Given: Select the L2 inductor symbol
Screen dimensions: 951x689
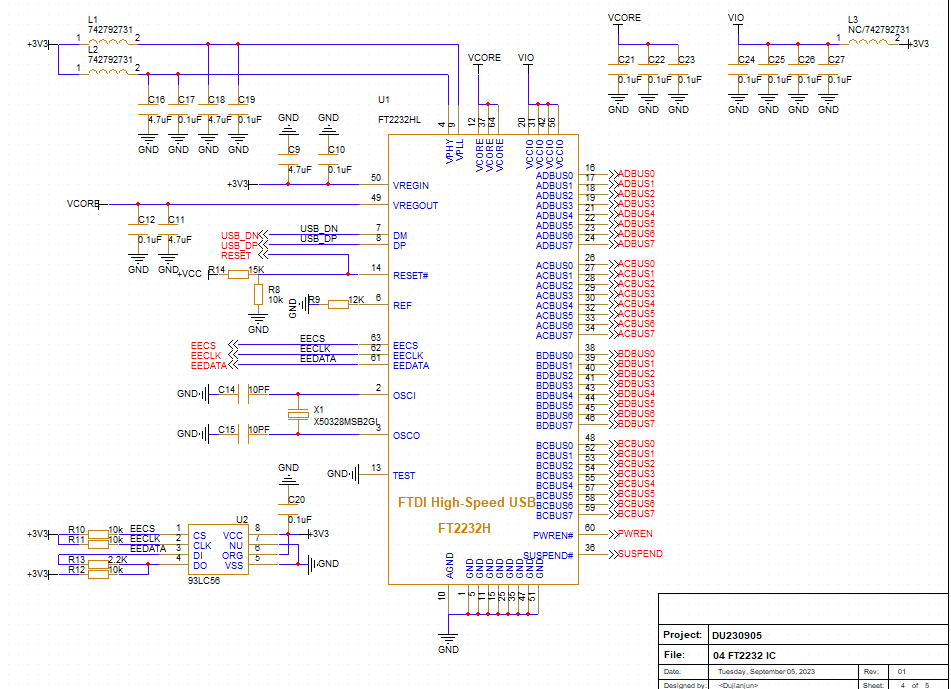Looking at the screenshot, I should coord(108,72).
